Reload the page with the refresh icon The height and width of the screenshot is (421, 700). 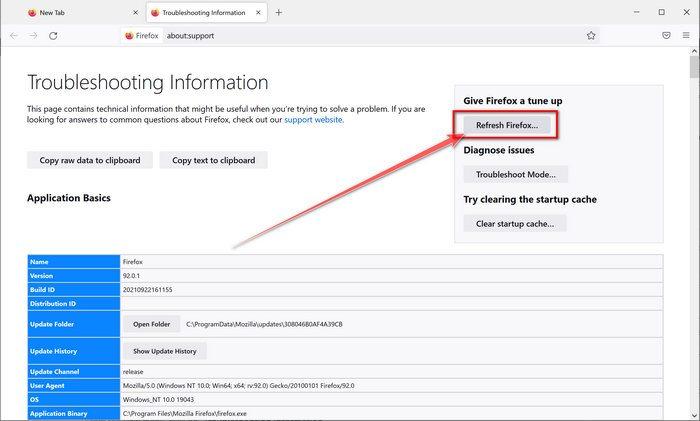[53, 36]
